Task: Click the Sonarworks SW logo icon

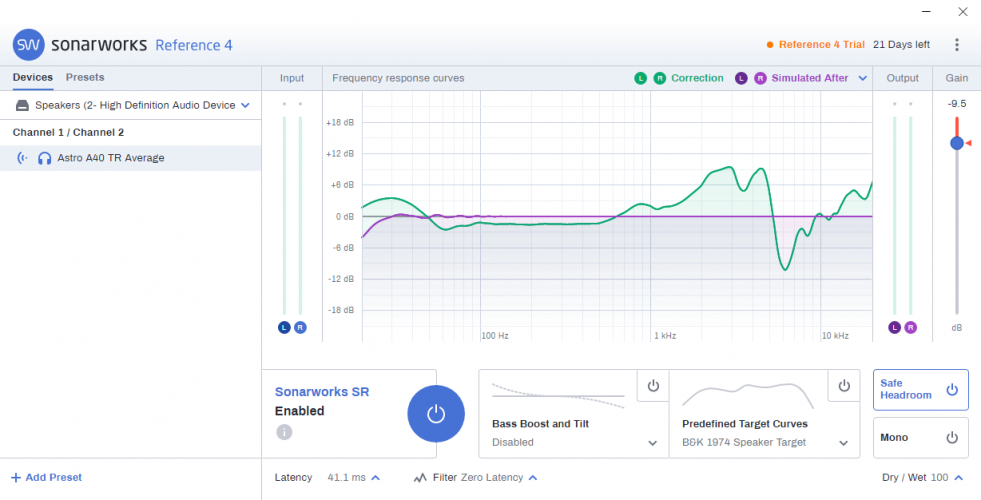Action: (28, 45)
